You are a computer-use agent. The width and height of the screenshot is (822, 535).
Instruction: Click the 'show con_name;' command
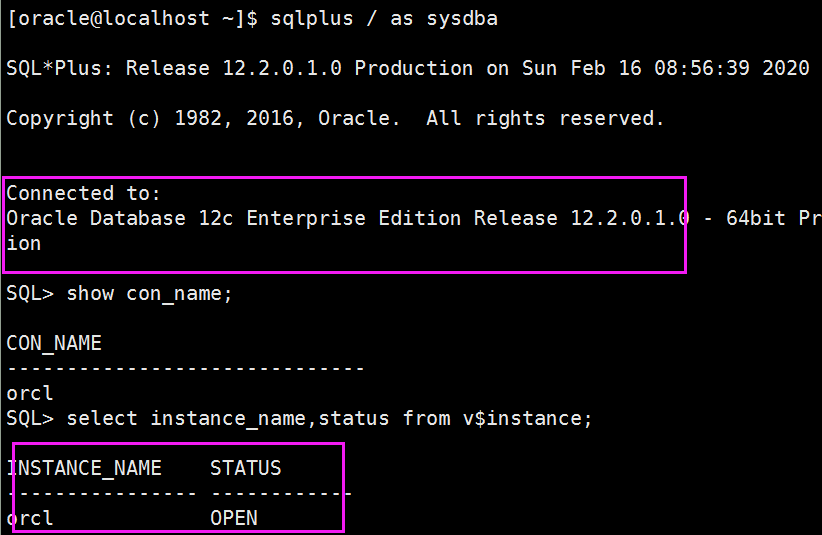coord(149,294)
